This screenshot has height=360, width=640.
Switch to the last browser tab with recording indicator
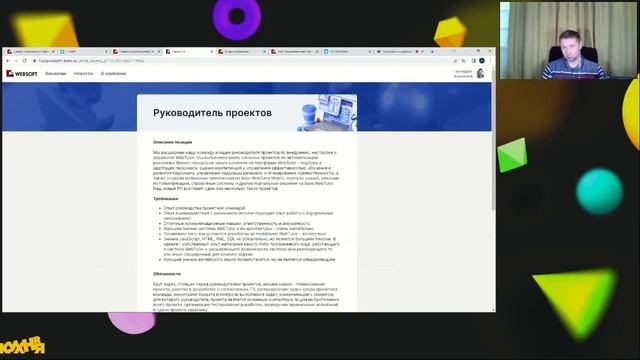(400, 52)
